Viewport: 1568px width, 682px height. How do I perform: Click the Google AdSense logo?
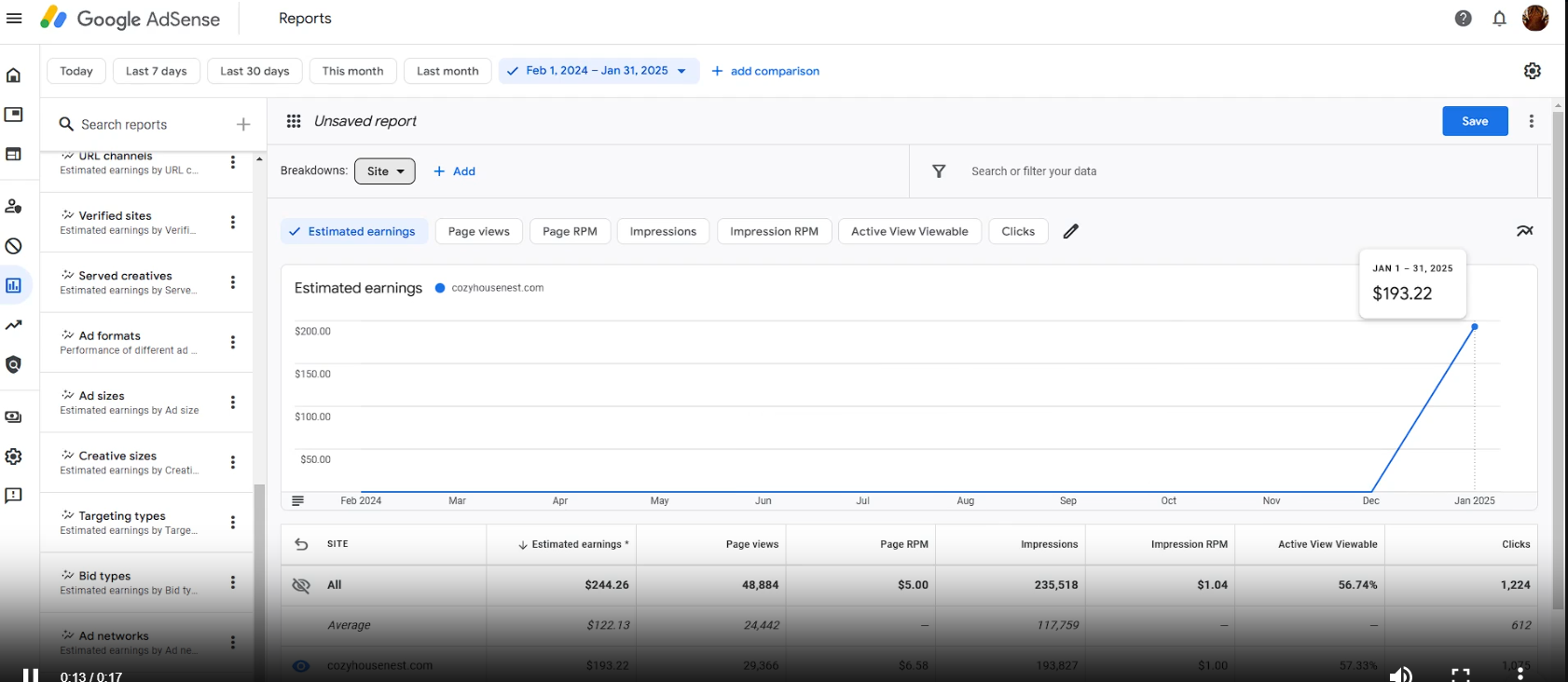point(131,19)
